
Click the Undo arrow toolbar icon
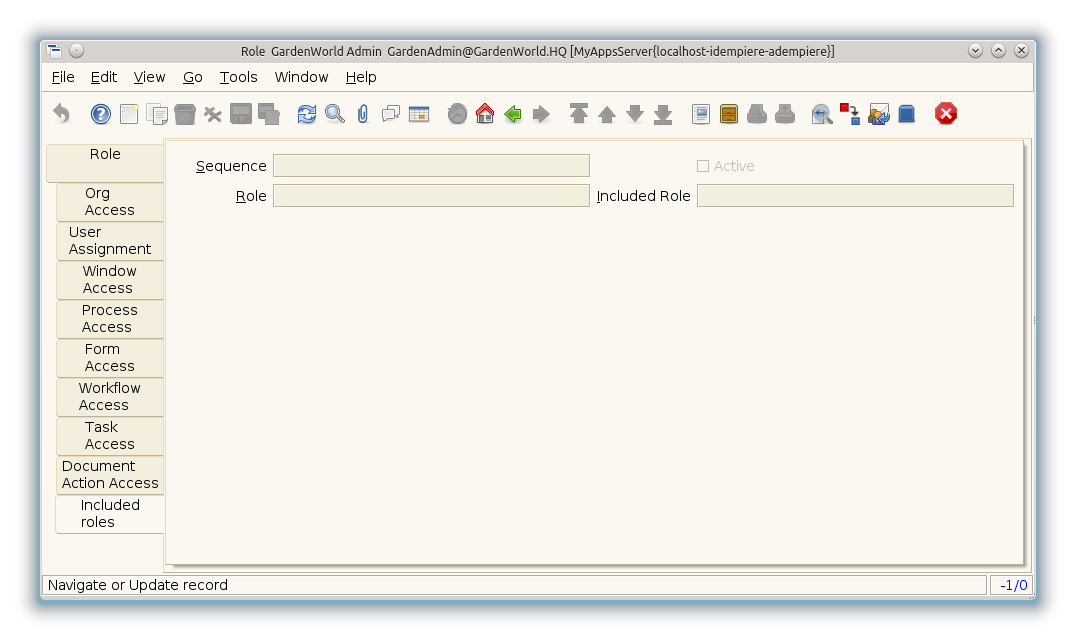pyautogui.click(x=62, y=114)
